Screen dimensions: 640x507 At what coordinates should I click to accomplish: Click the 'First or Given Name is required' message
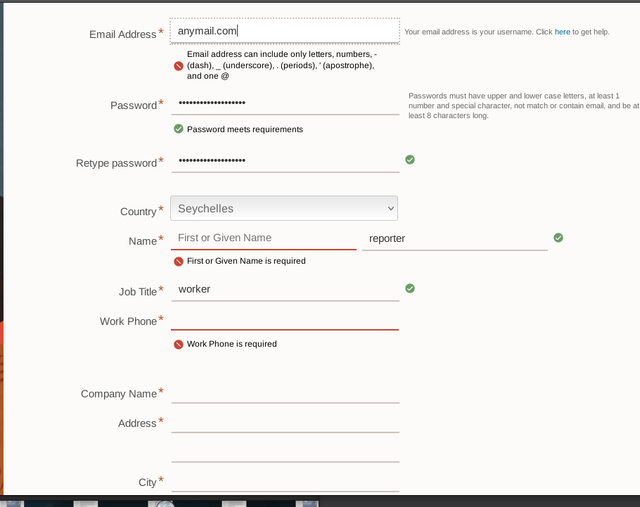[x=246, y=261]
